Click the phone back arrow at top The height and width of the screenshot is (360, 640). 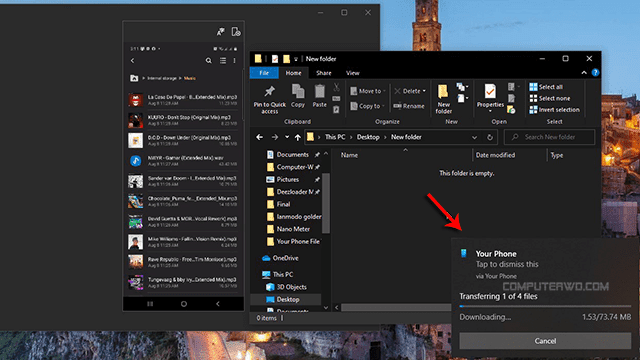pos(132,60)
